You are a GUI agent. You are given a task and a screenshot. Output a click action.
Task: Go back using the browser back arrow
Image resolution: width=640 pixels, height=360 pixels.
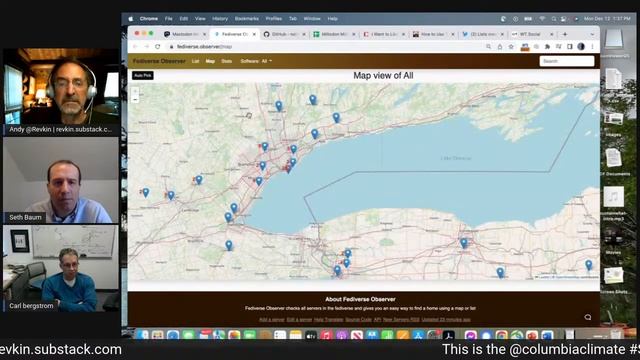135,47
